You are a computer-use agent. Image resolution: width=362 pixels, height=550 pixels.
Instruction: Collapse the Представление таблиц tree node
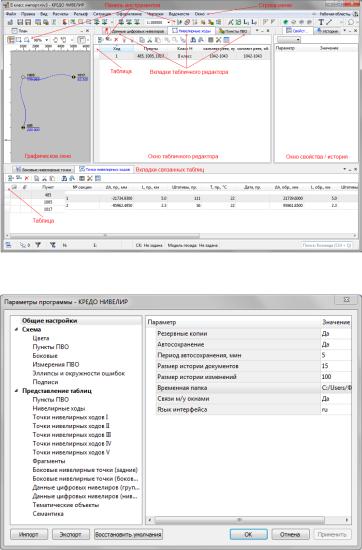coord(17,391)
